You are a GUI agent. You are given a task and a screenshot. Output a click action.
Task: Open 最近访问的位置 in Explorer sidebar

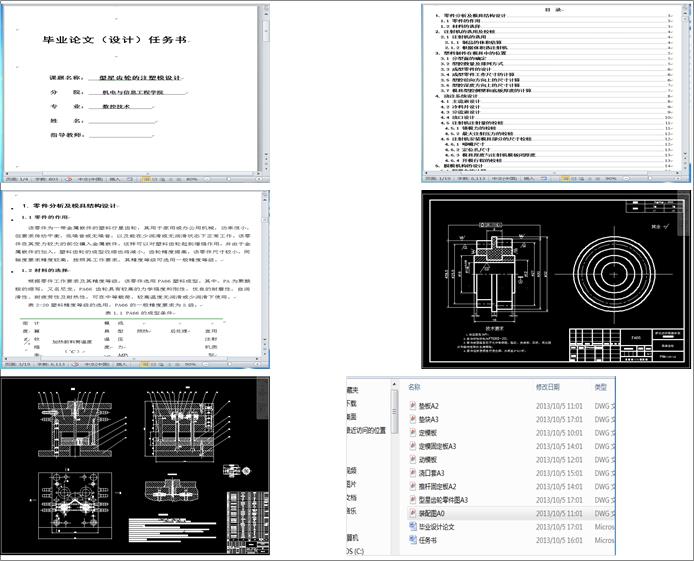click(x=366, y=430)
